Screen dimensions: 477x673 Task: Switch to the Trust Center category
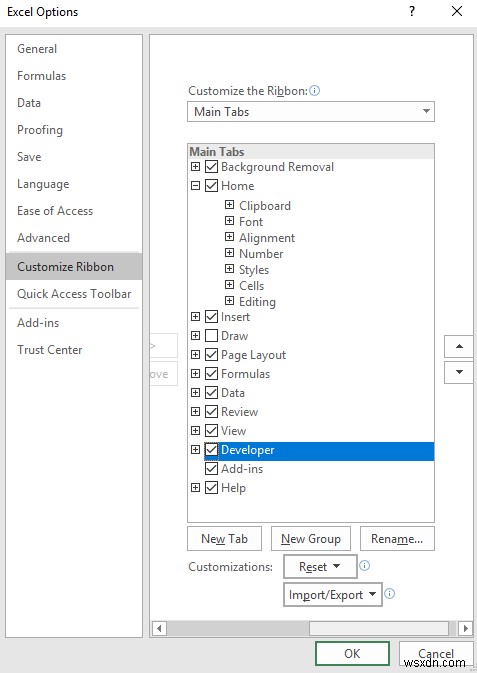pos(49,350)
